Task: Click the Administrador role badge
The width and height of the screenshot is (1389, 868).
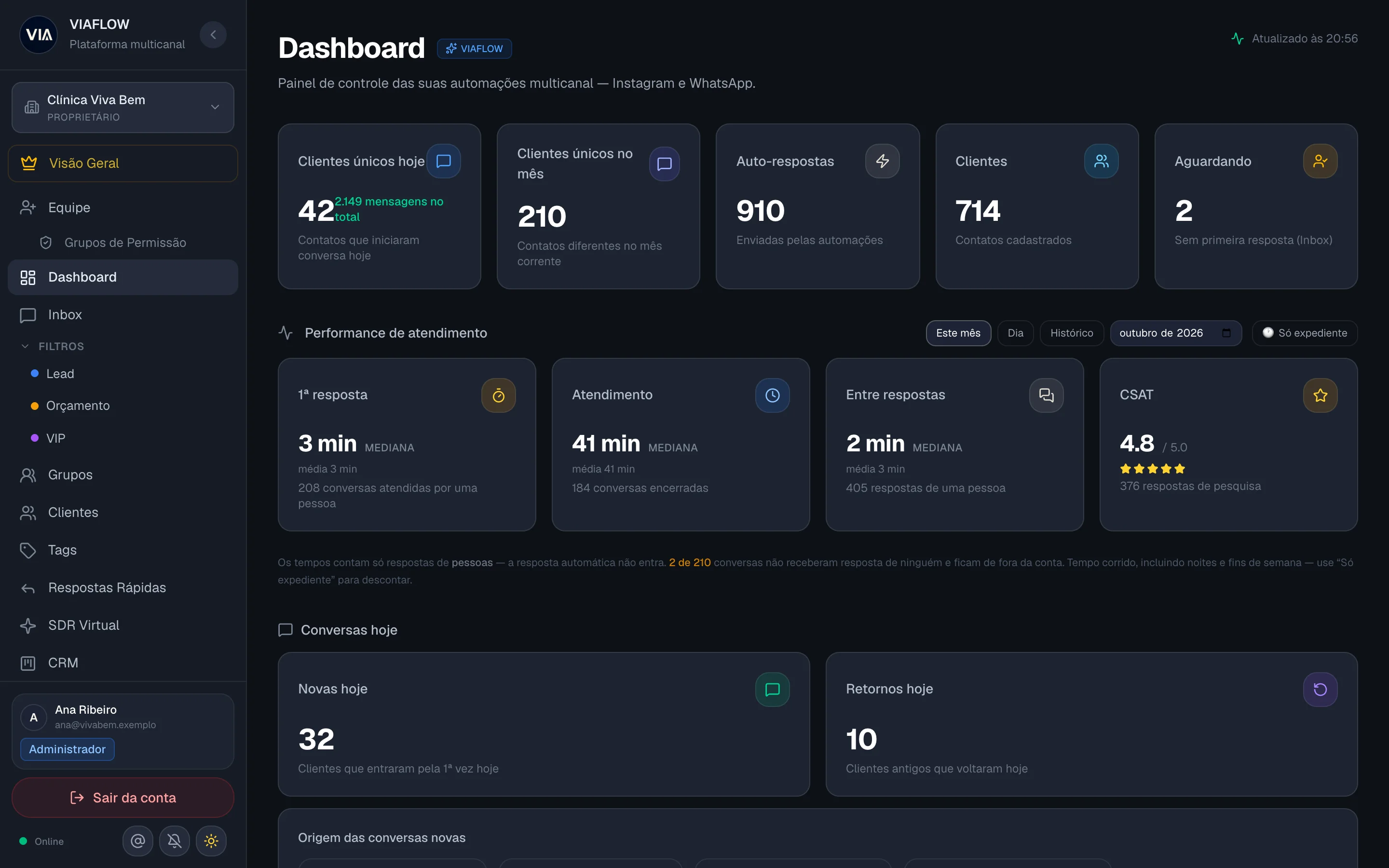Action: pyautogui.click(x=67, y=750)
